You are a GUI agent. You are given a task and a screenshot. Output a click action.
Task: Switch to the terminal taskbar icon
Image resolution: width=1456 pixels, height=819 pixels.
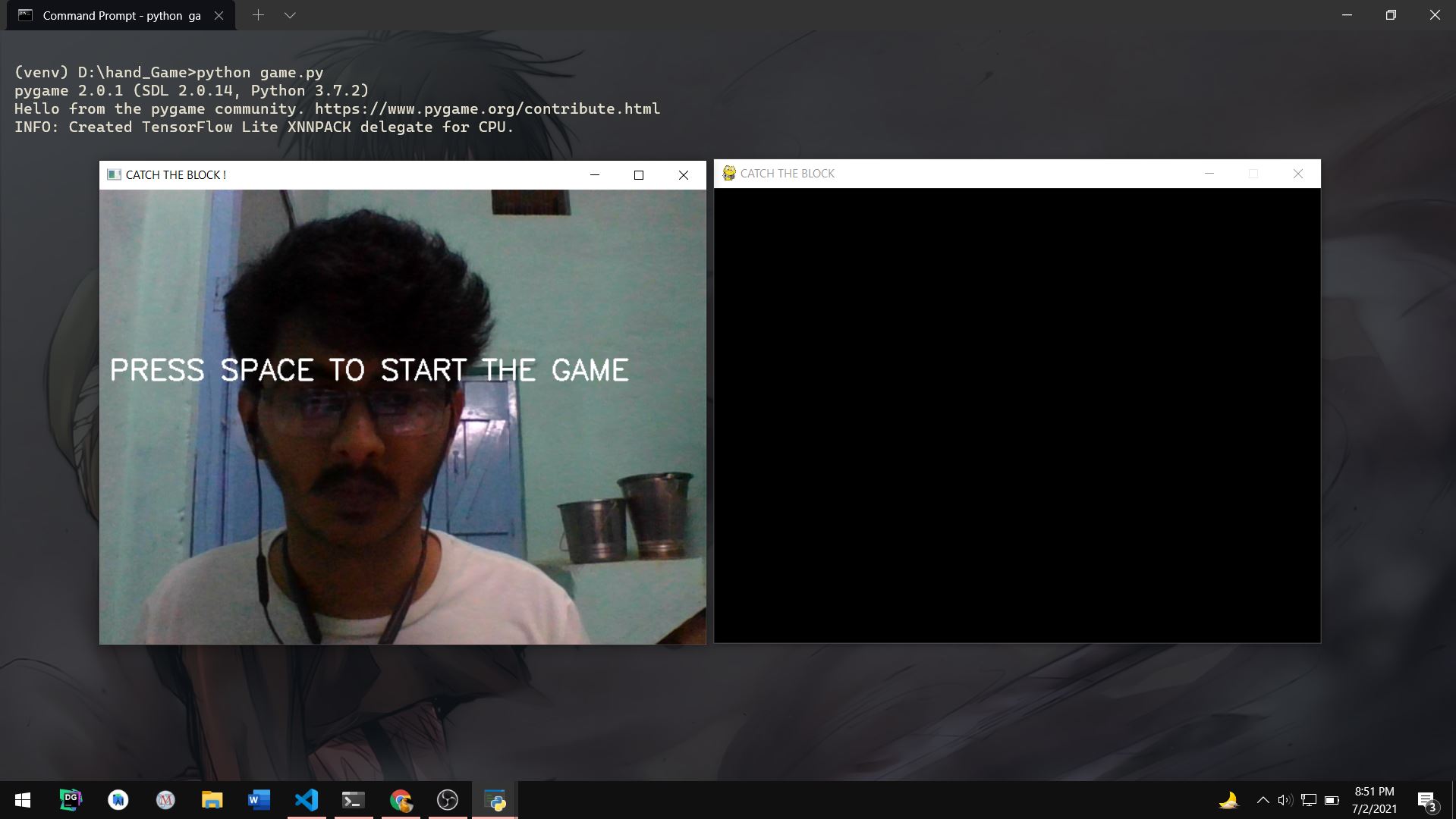(x=354, y=800)
